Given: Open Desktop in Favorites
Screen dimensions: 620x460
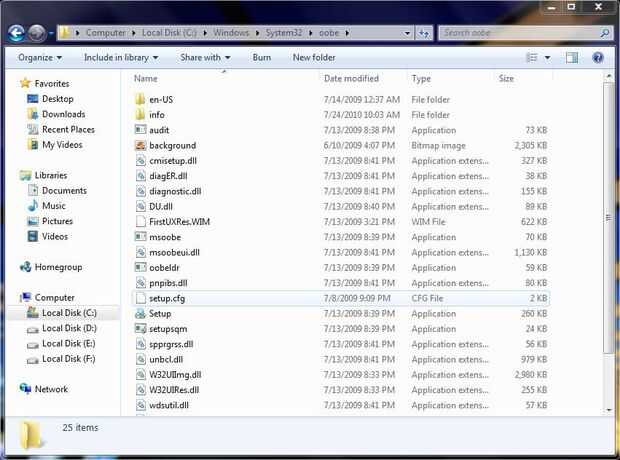Looking at the screenshot, I should coord(58,99).
